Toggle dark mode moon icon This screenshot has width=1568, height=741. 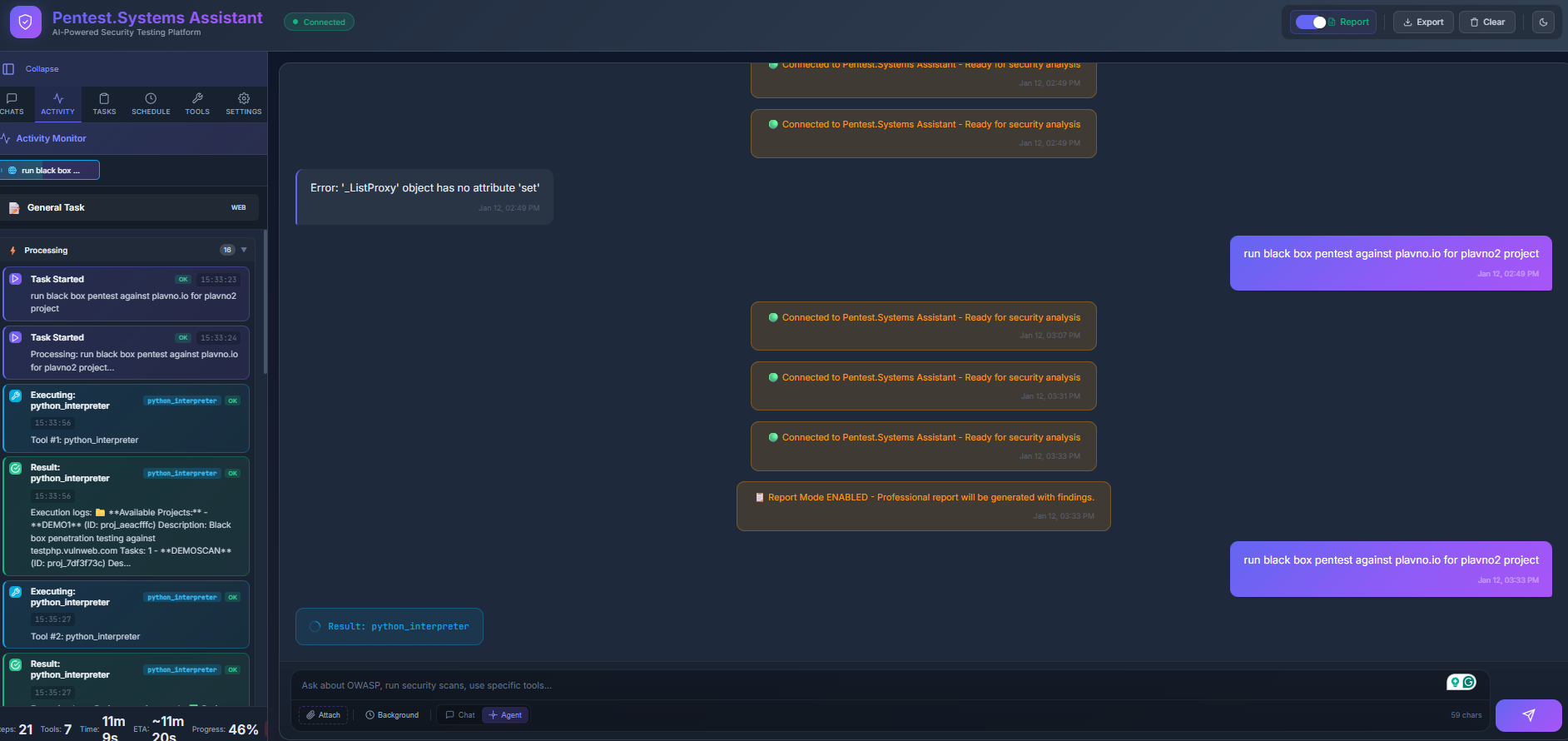tap(1543, 22)
